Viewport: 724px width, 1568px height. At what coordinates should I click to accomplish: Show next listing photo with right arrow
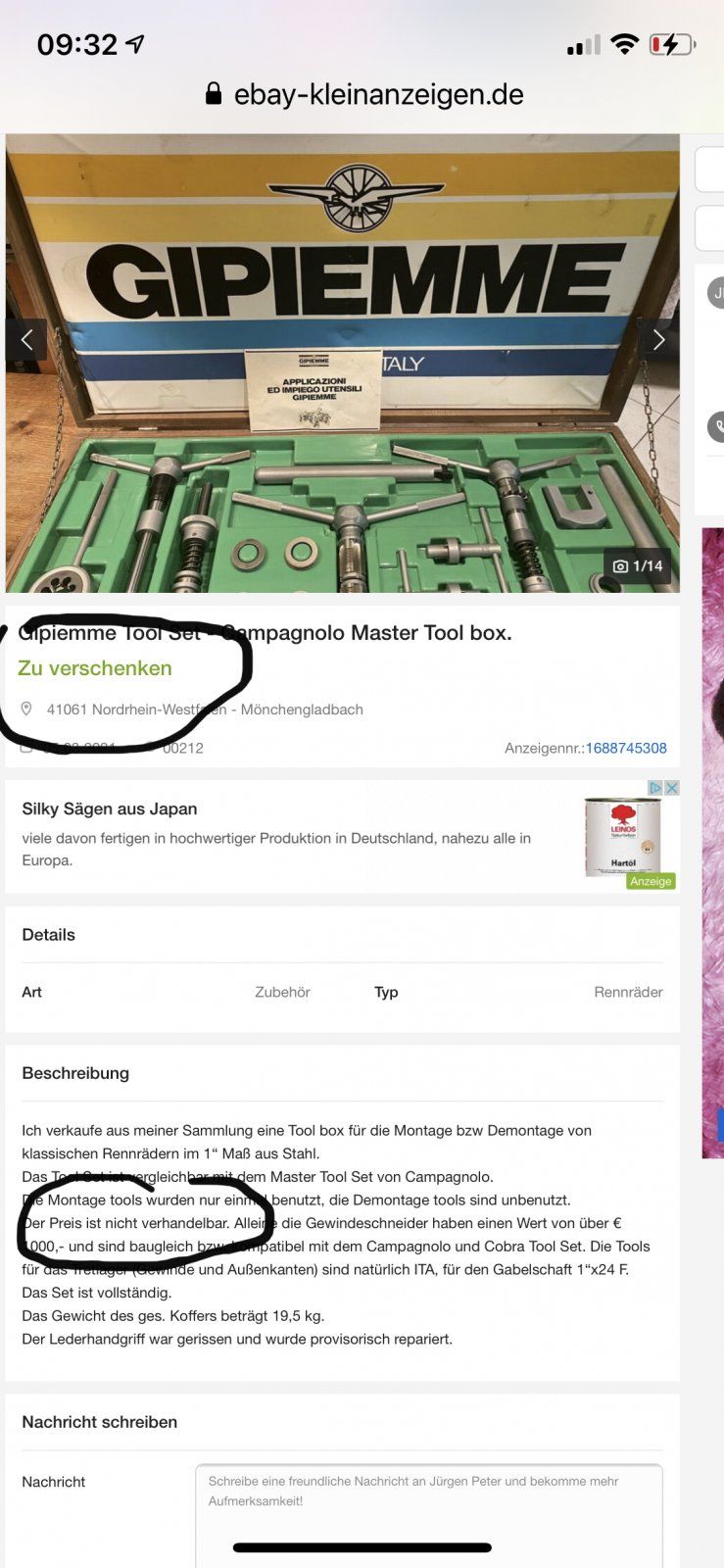[658, 340]
